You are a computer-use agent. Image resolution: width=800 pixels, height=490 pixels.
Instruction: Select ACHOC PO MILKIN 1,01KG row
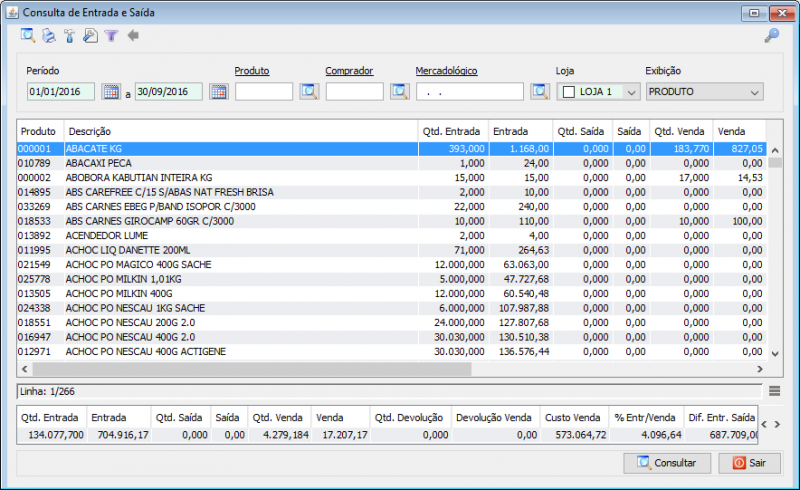pyautogui.click(x=391, y=279)
